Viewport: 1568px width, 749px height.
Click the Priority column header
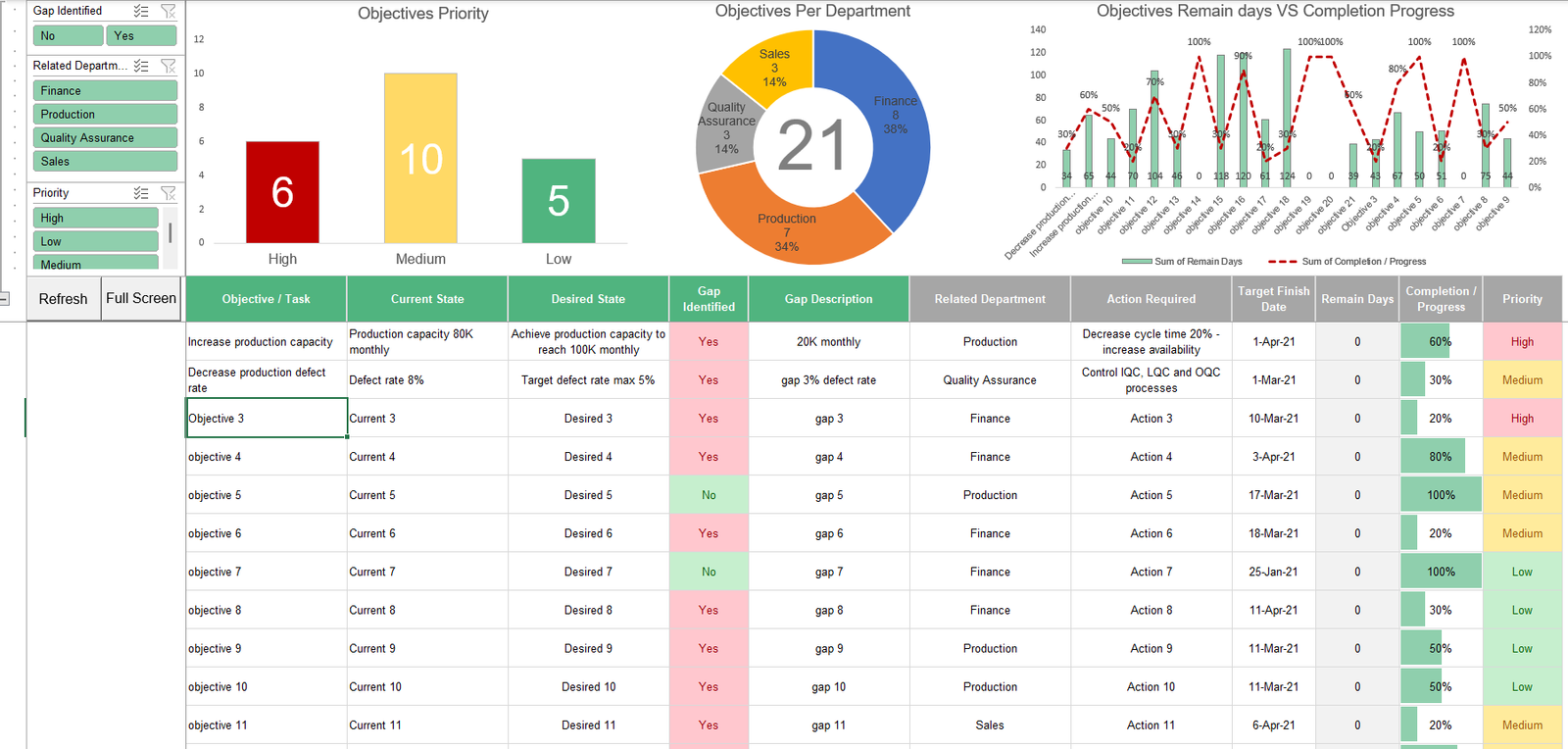coord(1522,299)
